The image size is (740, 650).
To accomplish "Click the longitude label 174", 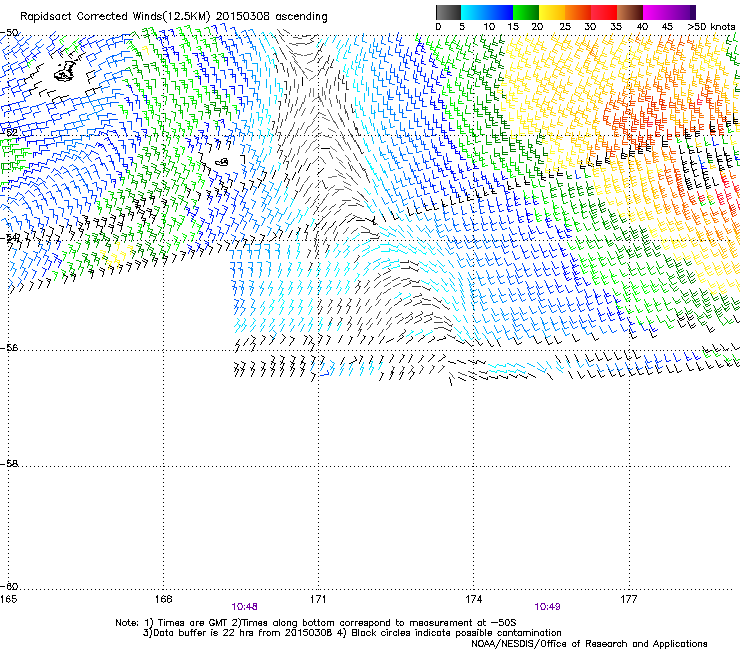I will tap(473, 599).
